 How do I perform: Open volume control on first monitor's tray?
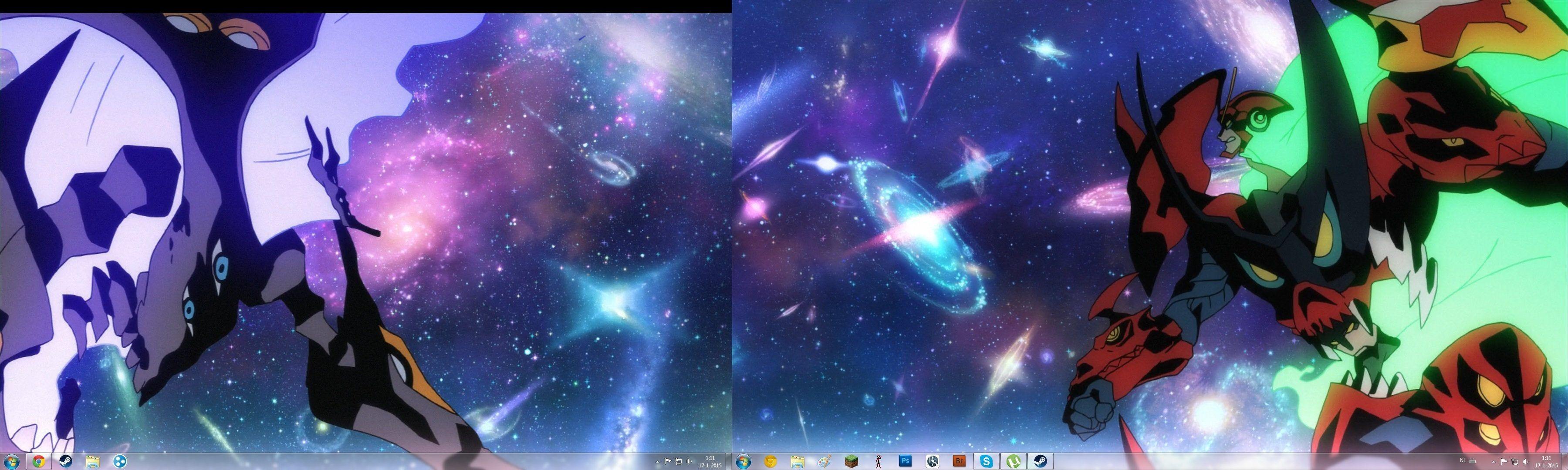tap(689, 461)
